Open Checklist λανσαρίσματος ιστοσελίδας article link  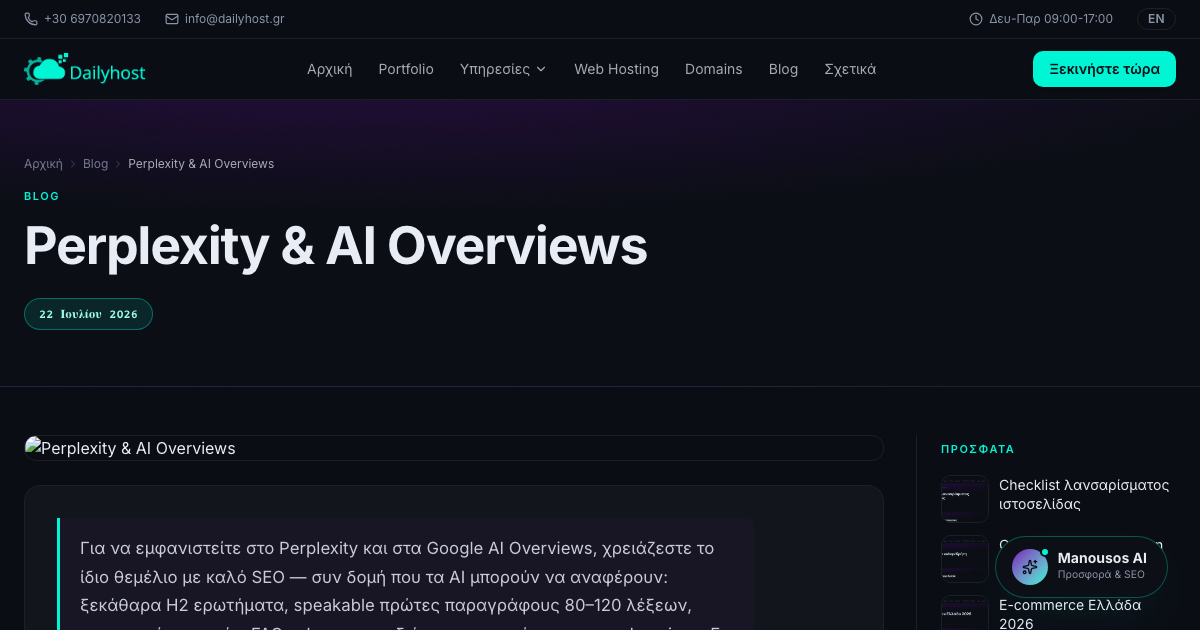pyautogui.click(x=1084, y=495)
